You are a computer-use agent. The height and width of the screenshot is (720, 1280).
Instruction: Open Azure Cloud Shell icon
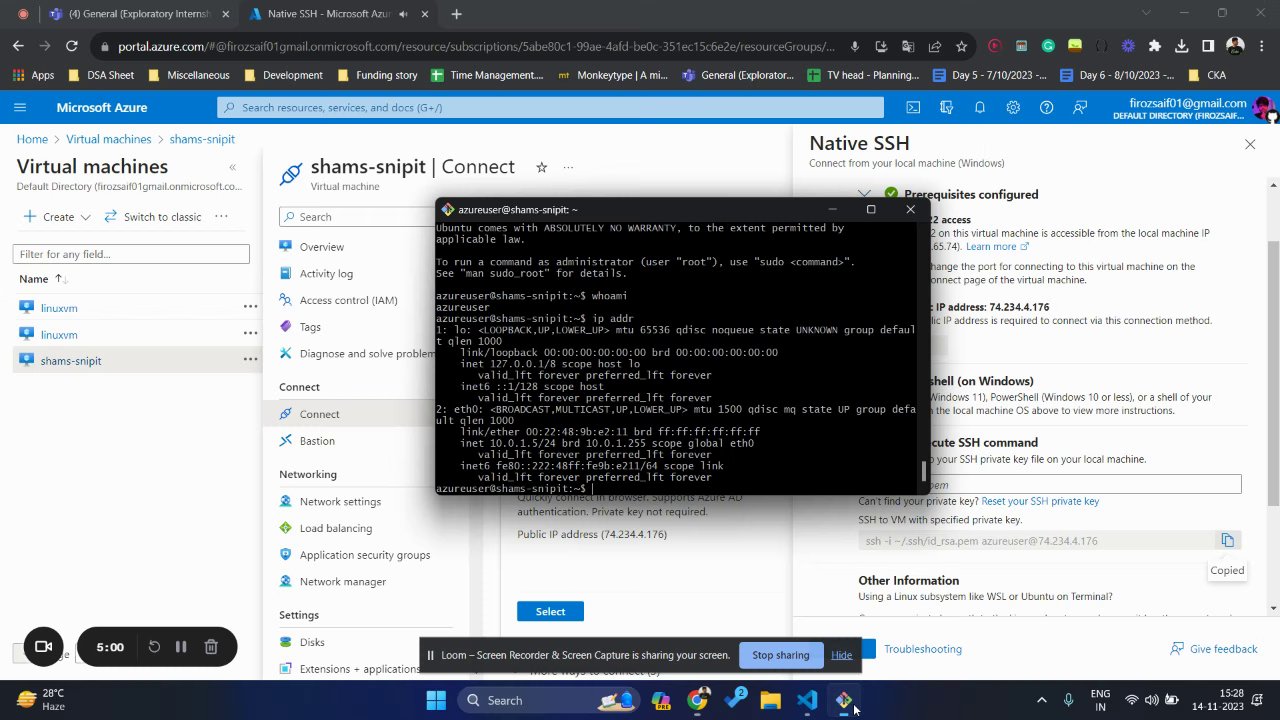913,107
